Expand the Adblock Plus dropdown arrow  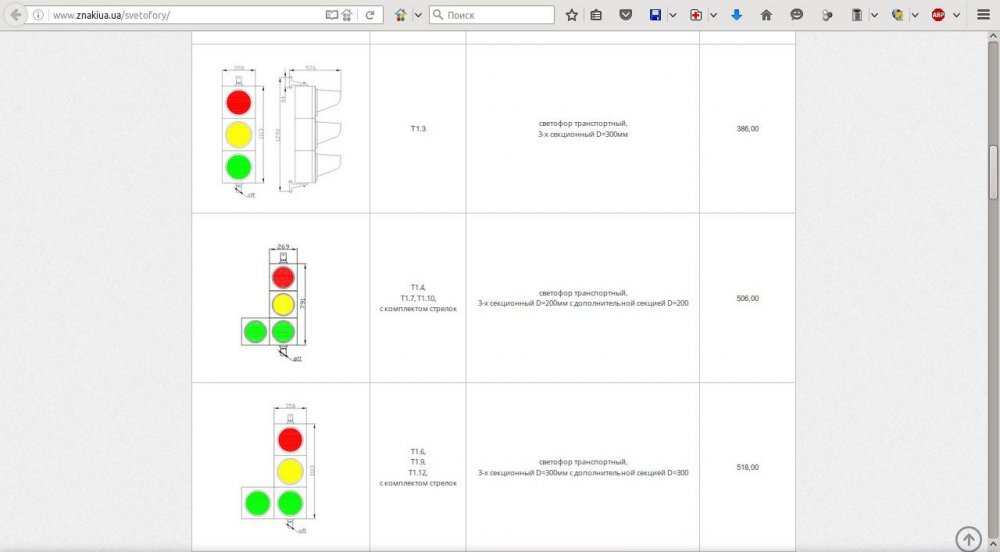click(x=955, y=16)
